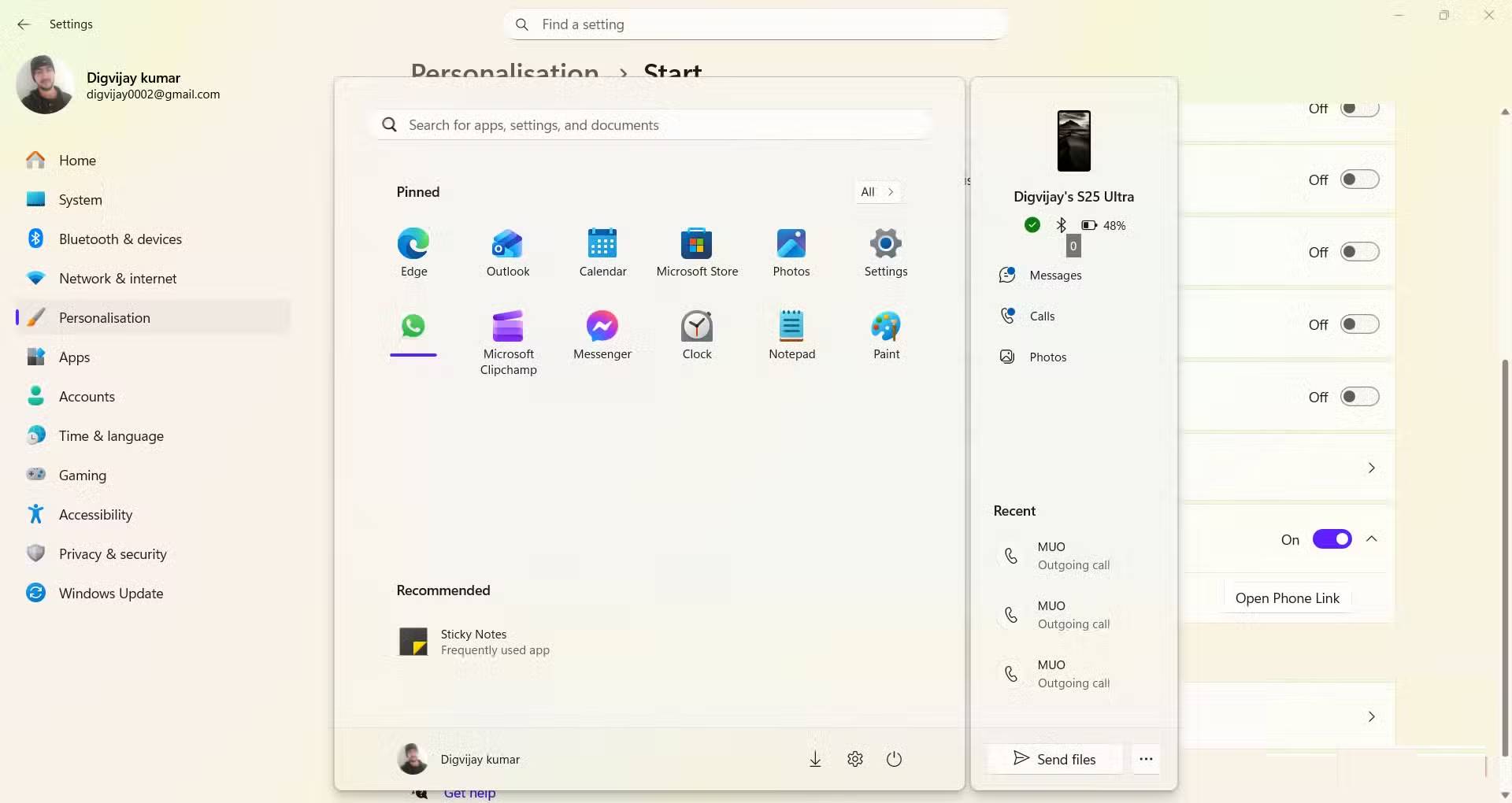Screen dimensions: 1512x803
Task: Click the Send files button
Action: (1054, 759)
